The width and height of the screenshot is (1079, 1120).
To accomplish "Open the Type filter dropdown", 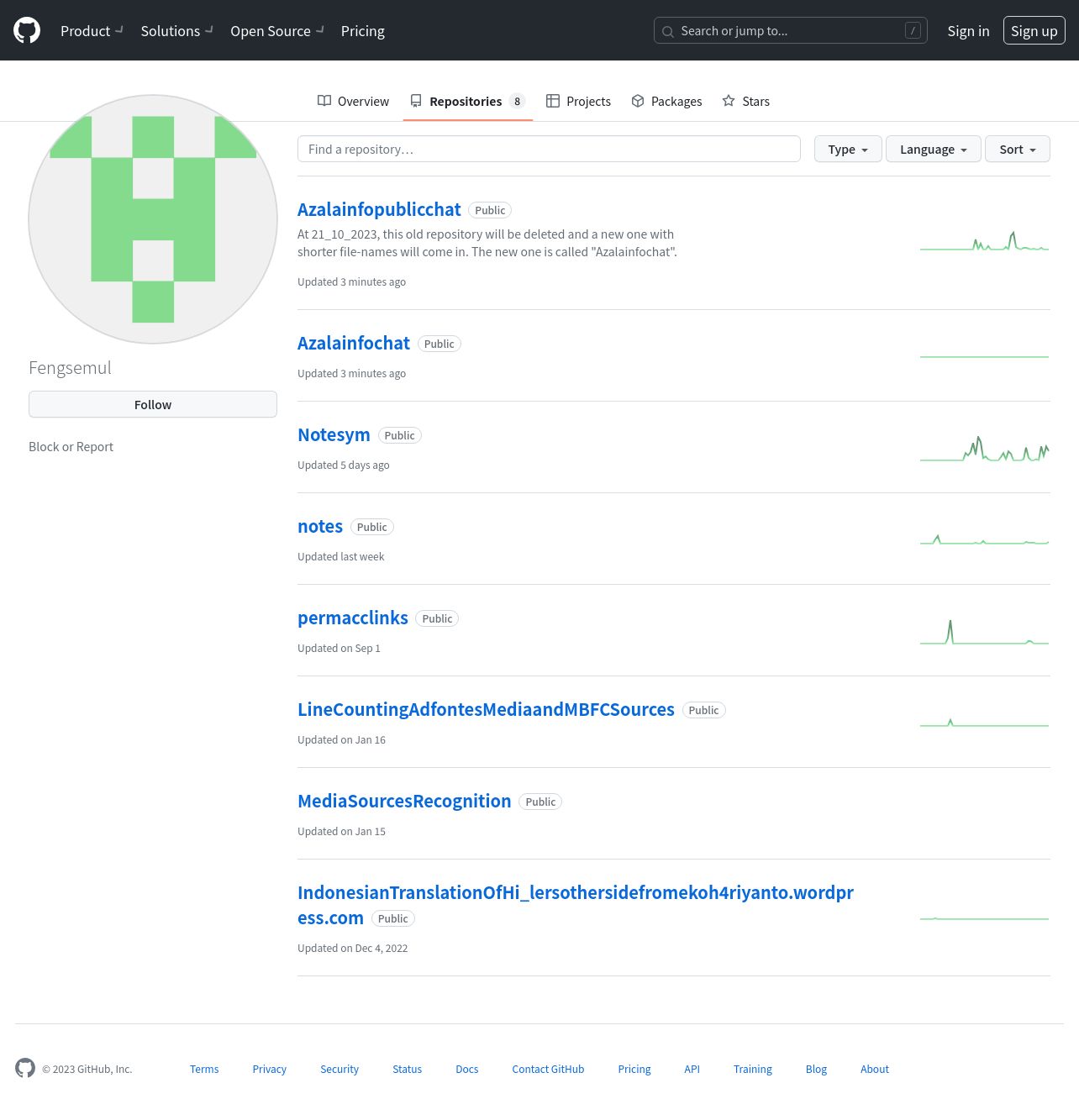I will [848, 149].
